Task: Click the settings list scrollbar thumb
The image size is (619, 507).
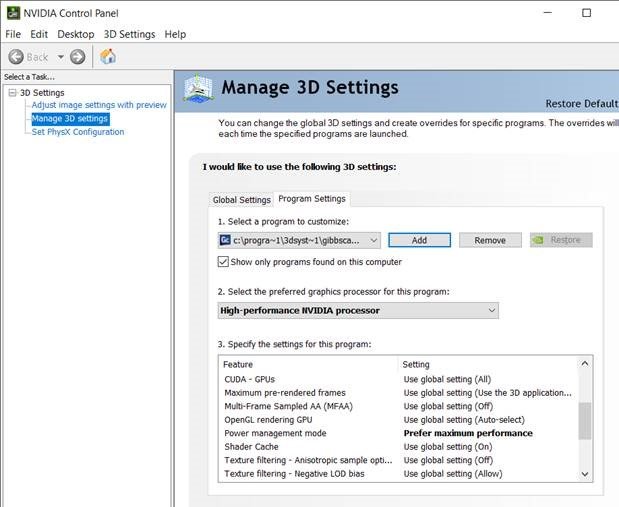Action: coord(585,421)
